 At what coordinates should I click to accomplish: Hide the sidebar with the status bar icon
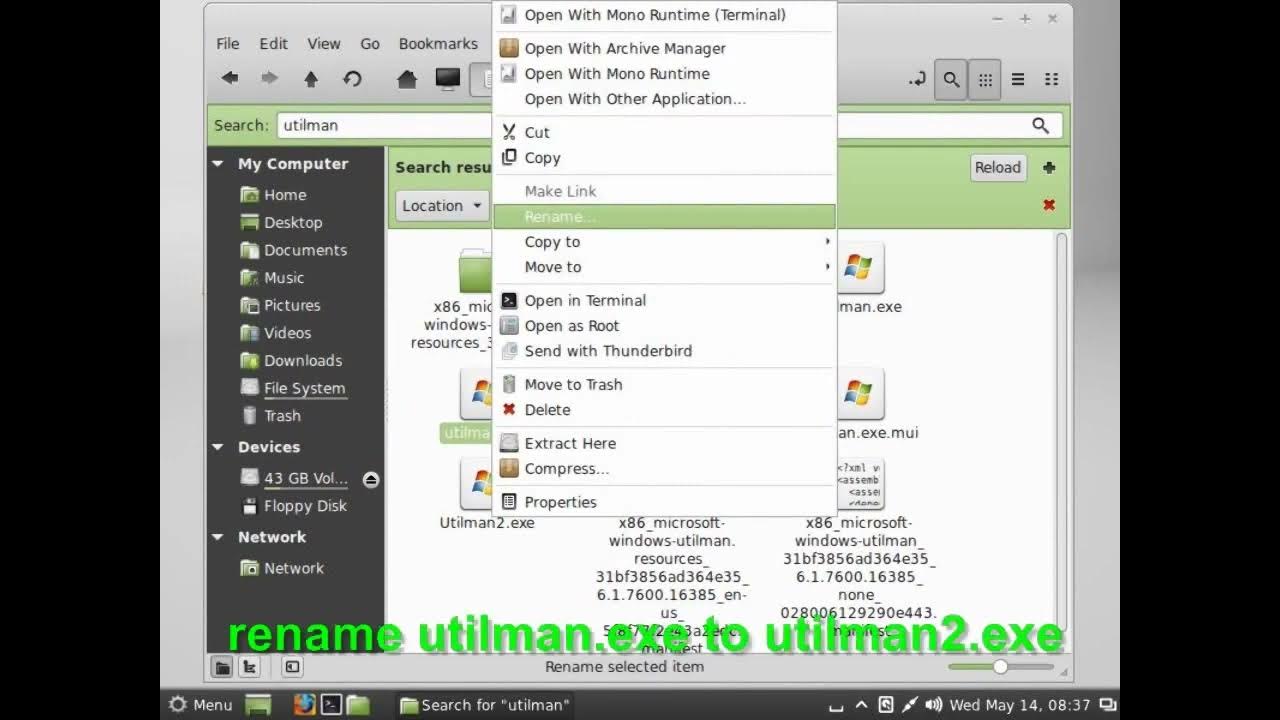pyautogui.click(x=292, y=666)
